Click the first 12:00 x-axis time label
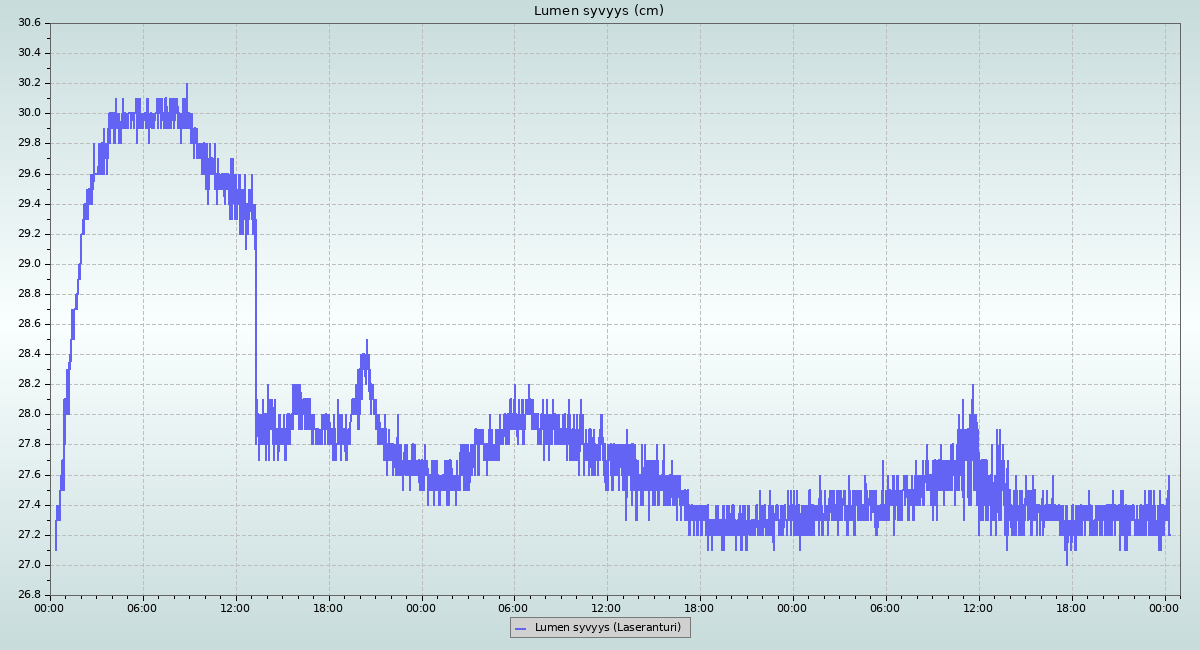This screenshot has width=1200, height=650. [x=236, y=607]
